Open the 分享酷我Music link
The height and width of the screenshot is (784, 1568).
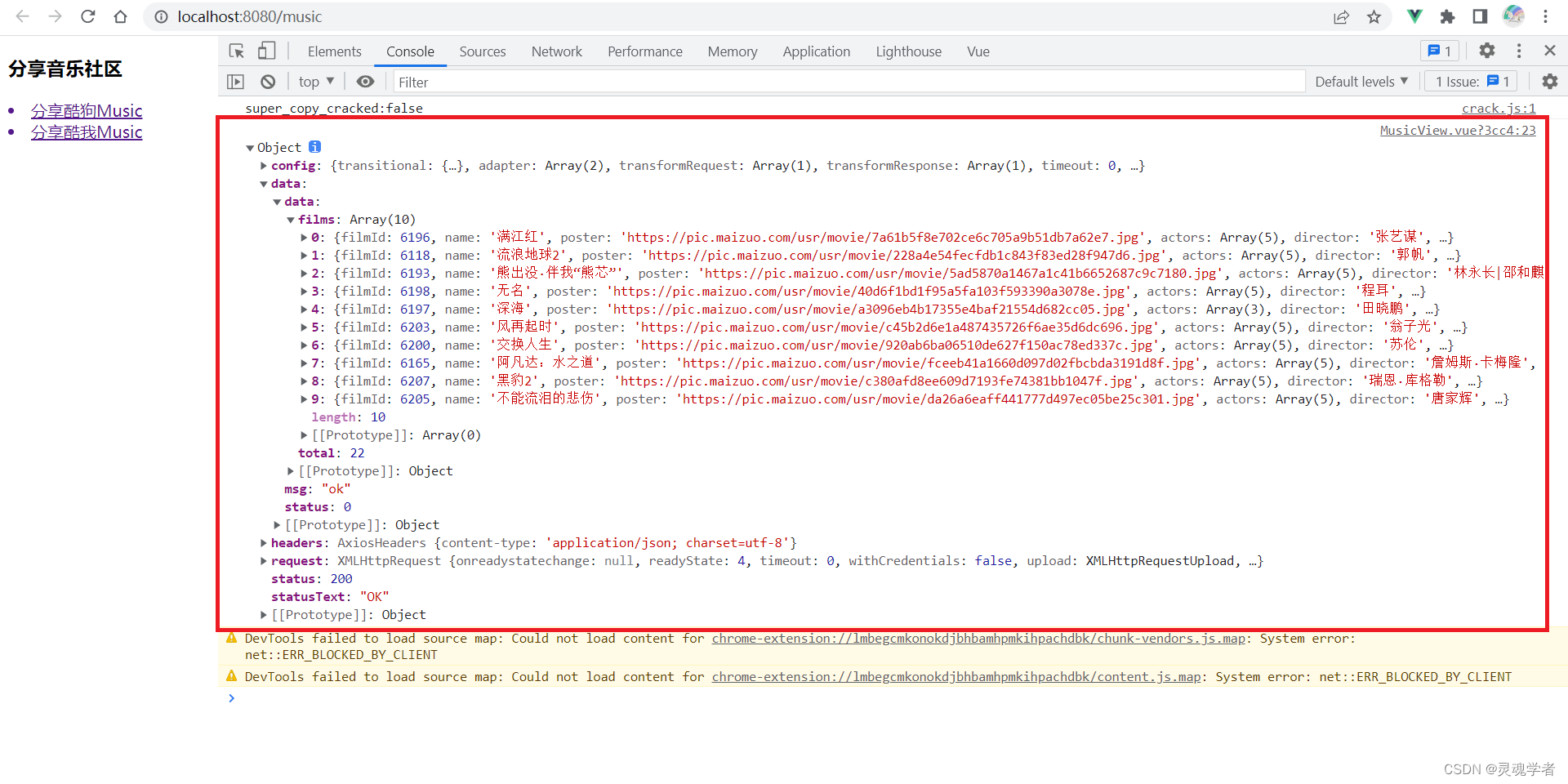tap(87, 132)
